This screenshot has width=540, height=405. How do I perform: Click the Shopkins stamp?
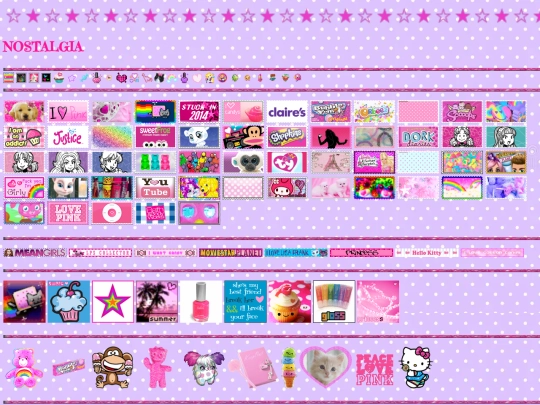click(287, 137)
